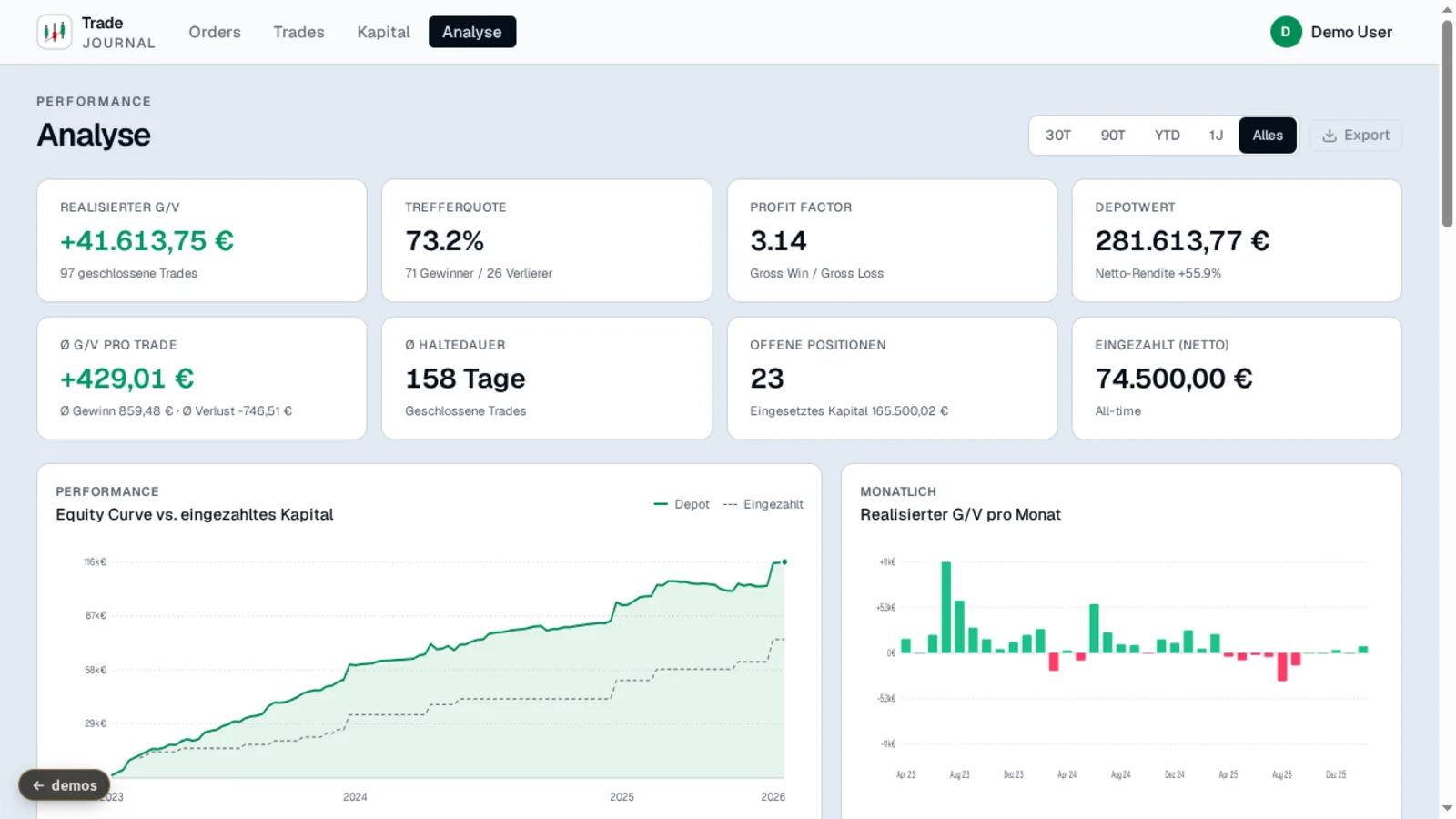This screenshot has width=1456, height=819.
Task: Click the Haltedauer value 158 Tage
Action: coord(465,379)
